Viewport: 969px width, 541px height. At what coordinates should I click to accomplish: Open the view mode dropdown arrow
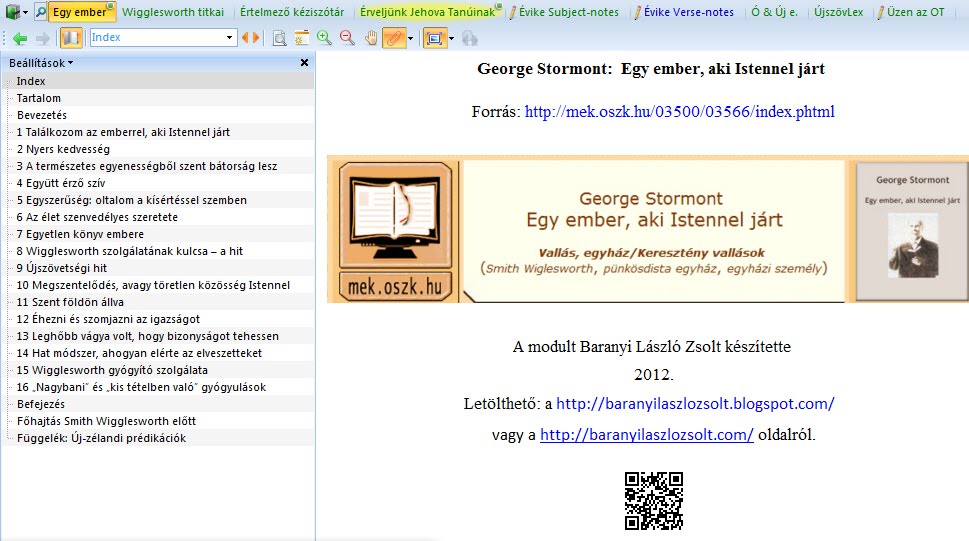point(452,38)
